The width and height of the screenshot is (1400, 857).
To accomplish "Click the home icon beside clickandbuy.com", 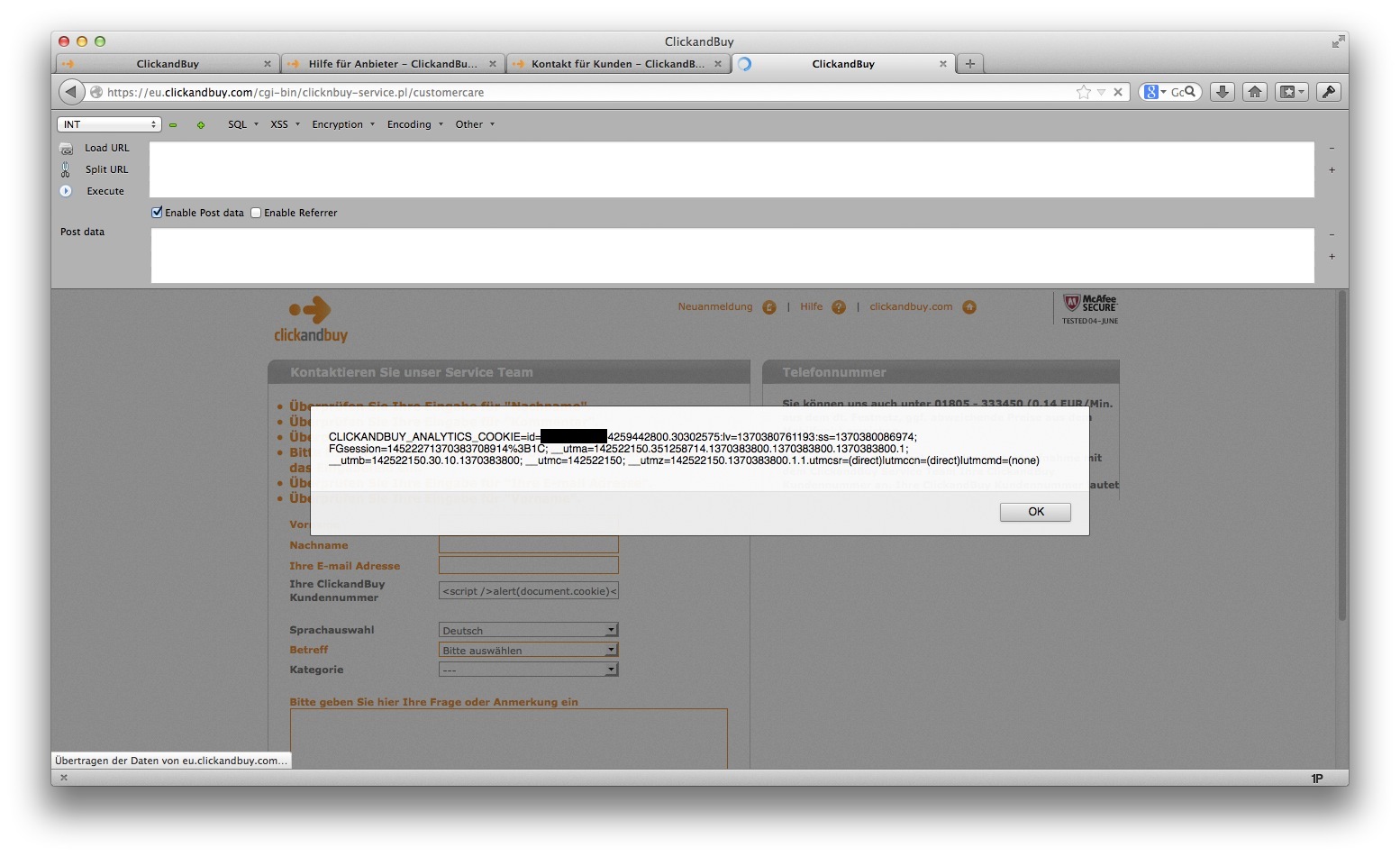I will (x=969, y=307).
